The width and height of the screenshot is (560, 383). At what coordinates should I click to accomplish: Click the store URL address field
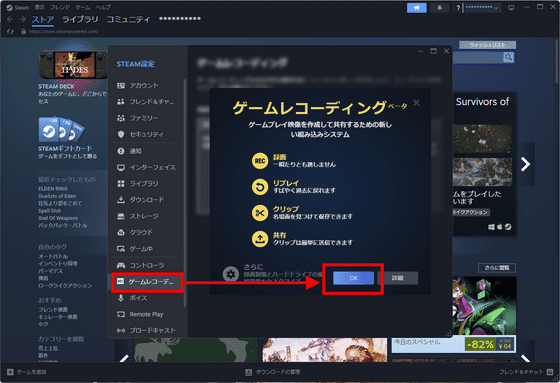click(64, 31)
